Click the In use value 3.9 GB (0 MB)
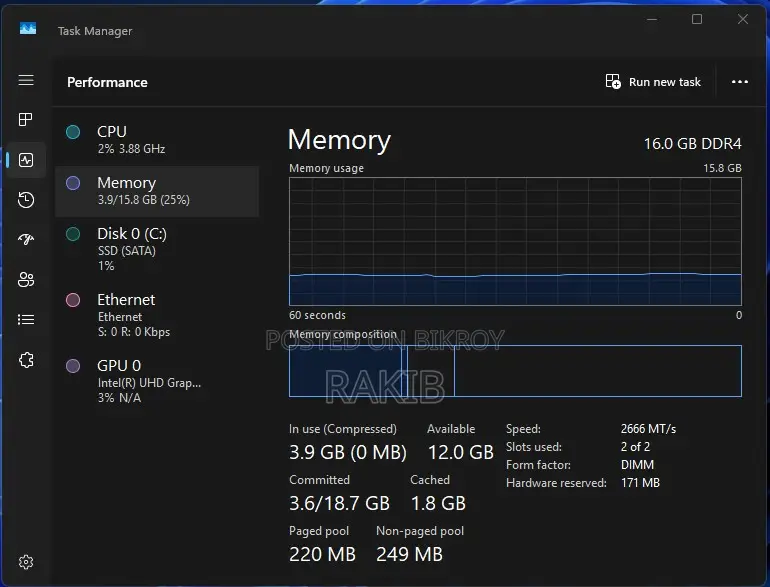 (x=348, y=452)
